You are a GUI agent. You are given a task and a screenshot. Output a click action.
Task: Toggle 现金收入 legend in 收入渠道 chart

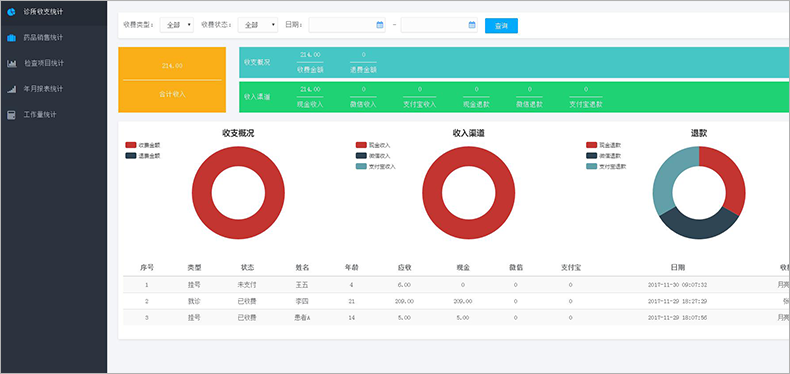pyautogui.click(x=373, y=145)
